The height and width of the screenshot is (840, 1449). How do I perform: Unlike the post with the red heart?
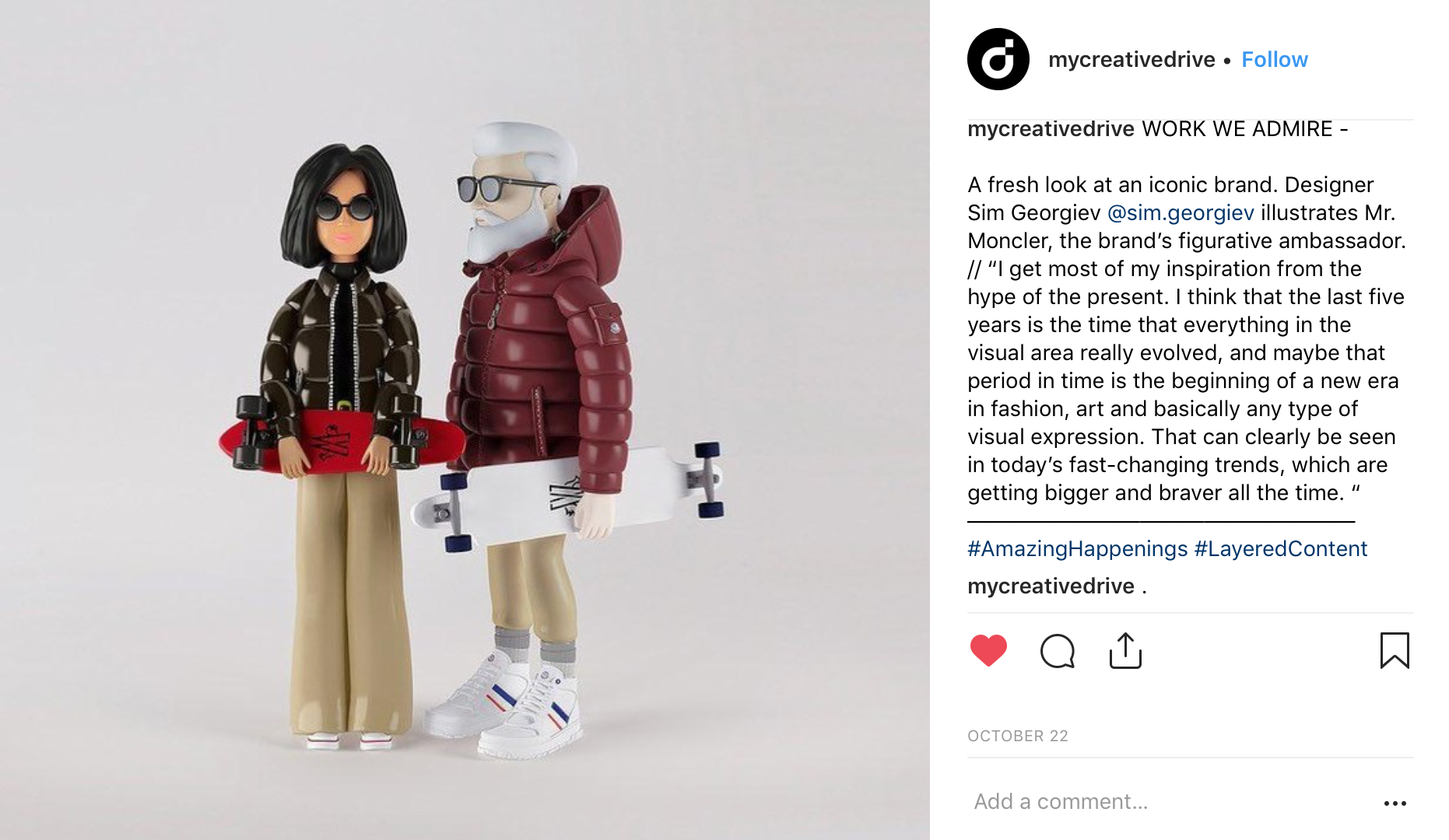pos(988,650)
